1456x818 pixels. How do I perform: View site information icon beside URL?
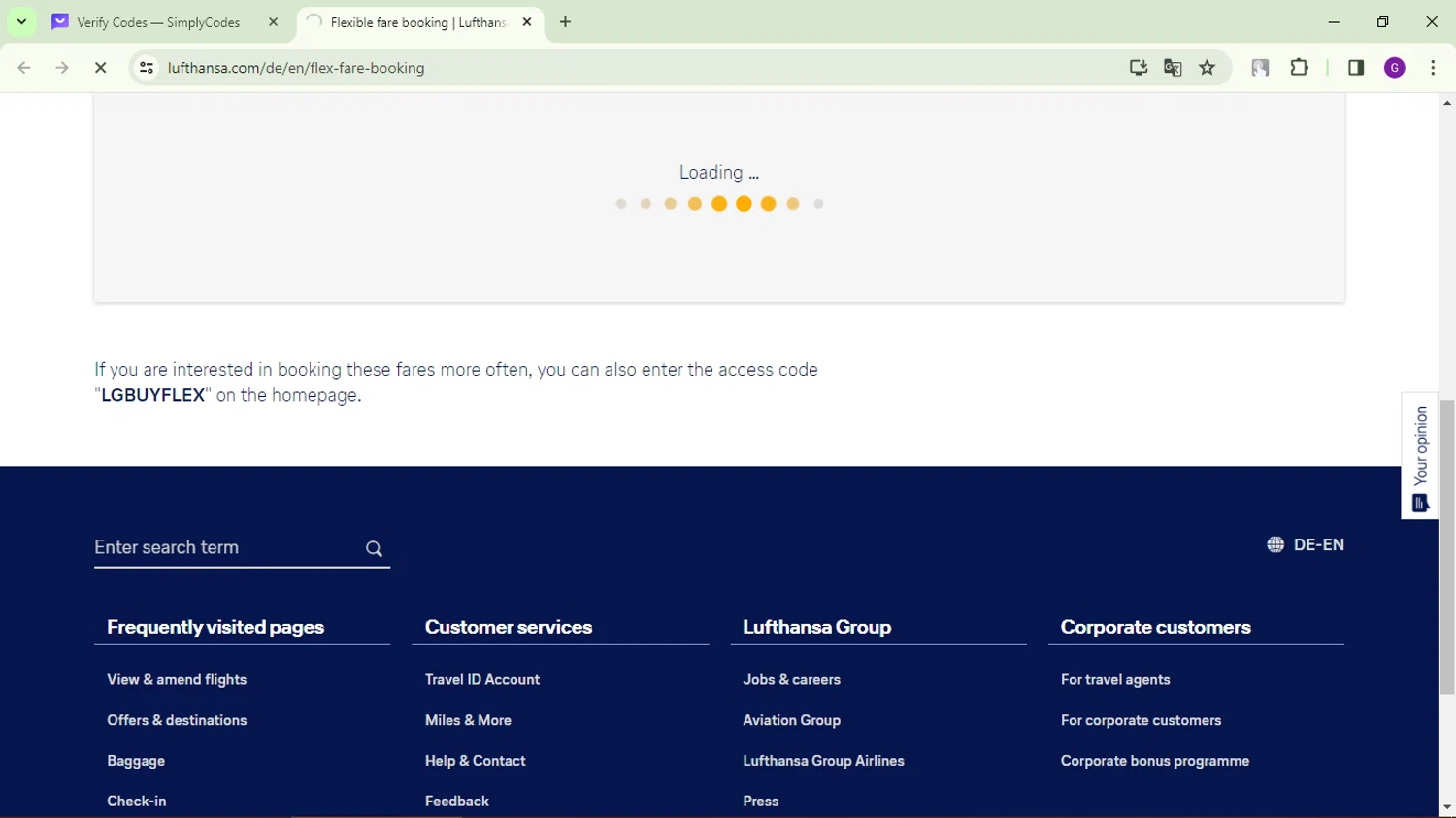coord(147,68)
